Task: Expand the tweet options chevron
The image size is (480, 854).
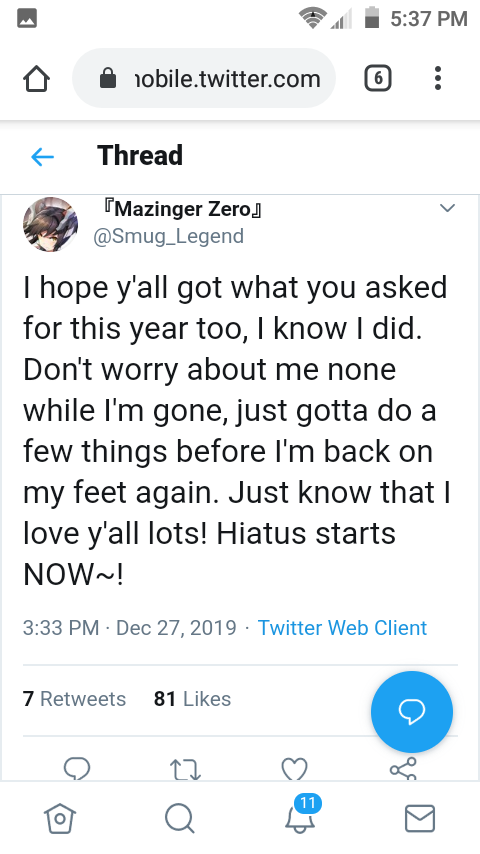Action: pyautogui.click(x=447, y=208)
